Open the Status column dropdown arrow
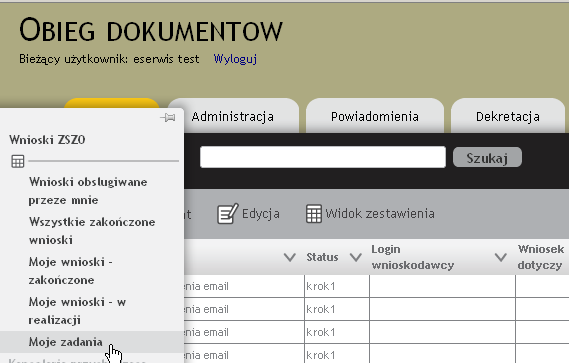 point(356,257)
